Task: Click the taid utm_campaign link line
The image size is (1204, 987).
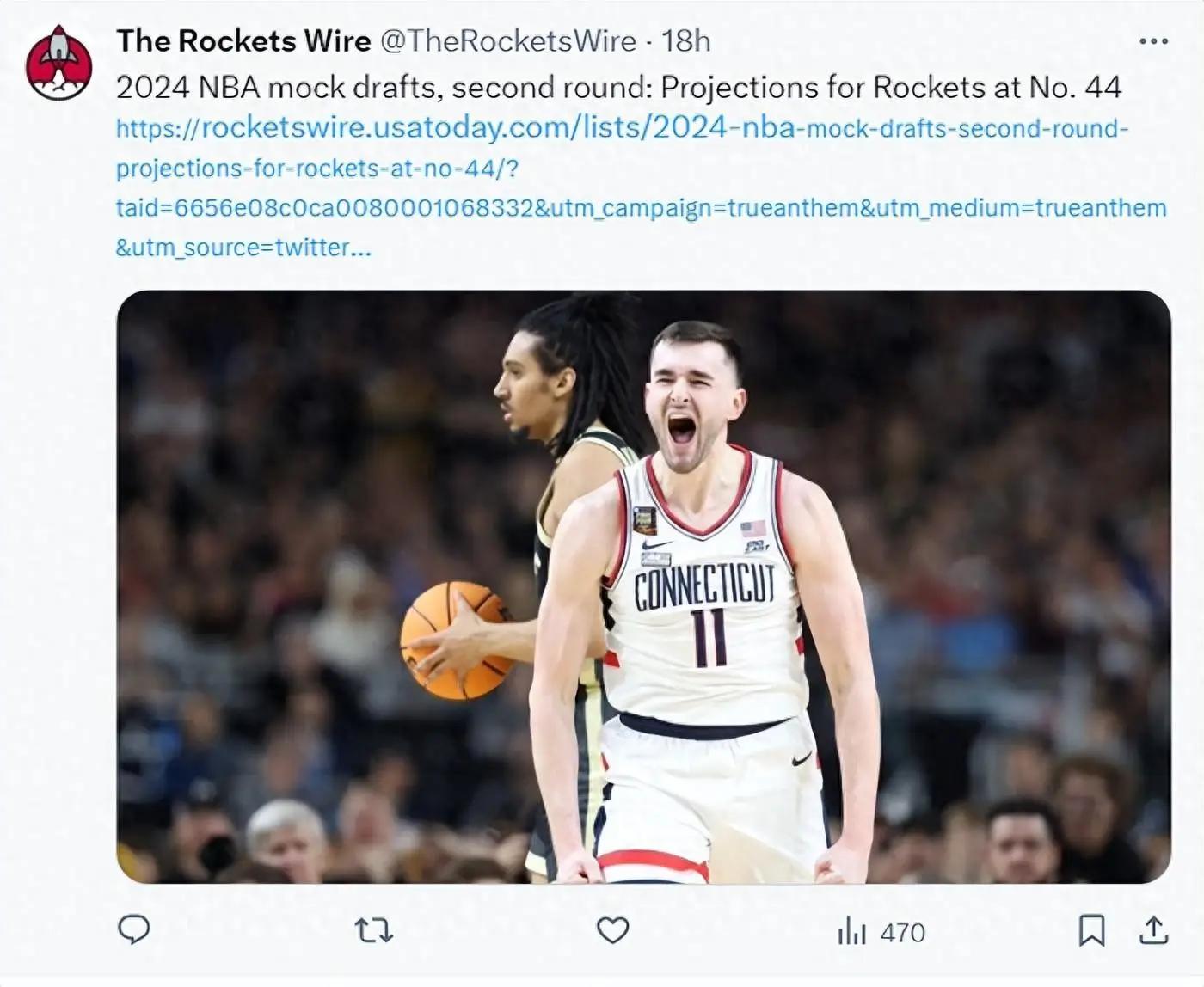Action: click(641, 208)
